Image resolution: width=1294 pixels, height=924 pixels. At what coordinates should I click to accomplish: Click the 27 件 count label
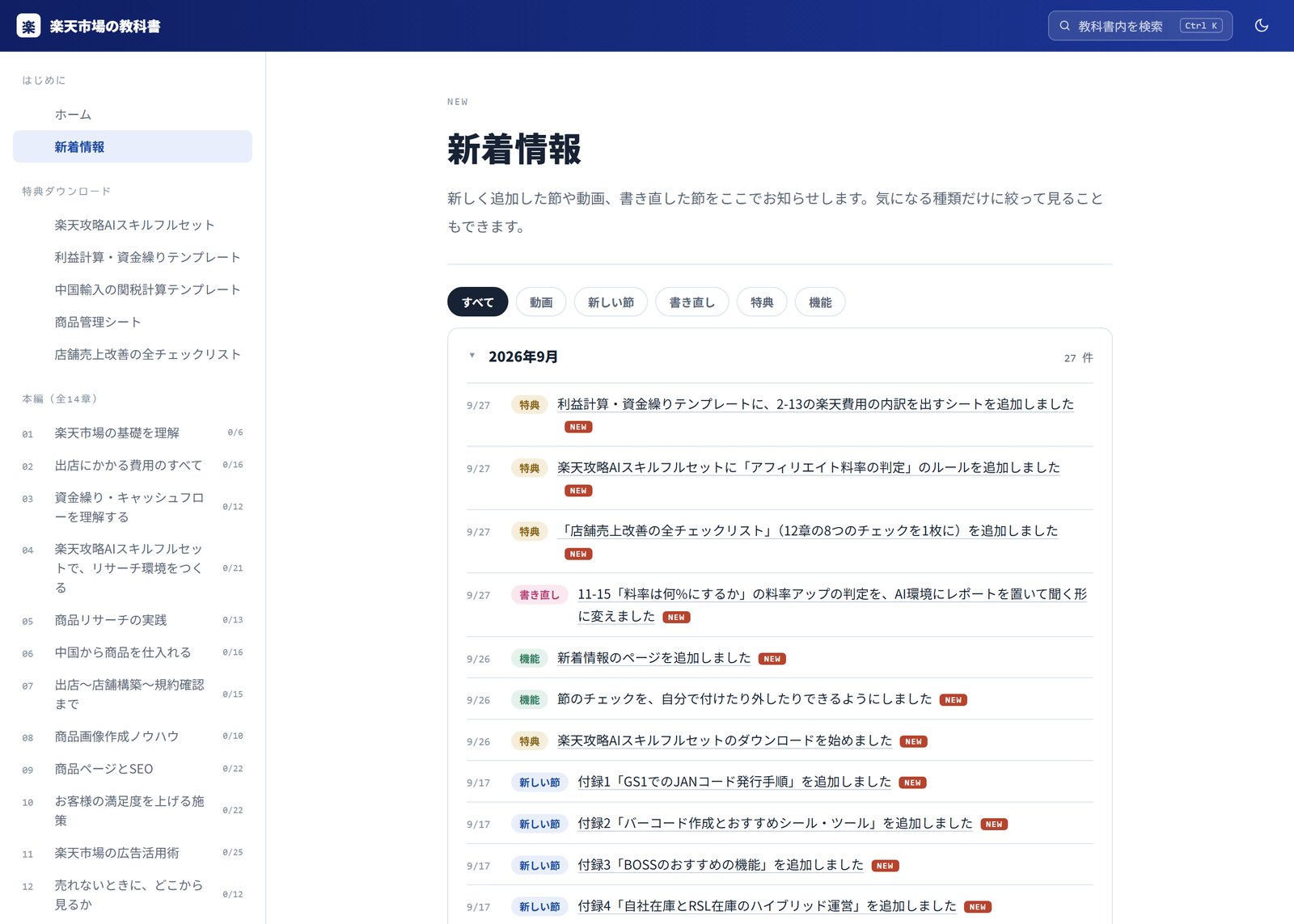1078,357
